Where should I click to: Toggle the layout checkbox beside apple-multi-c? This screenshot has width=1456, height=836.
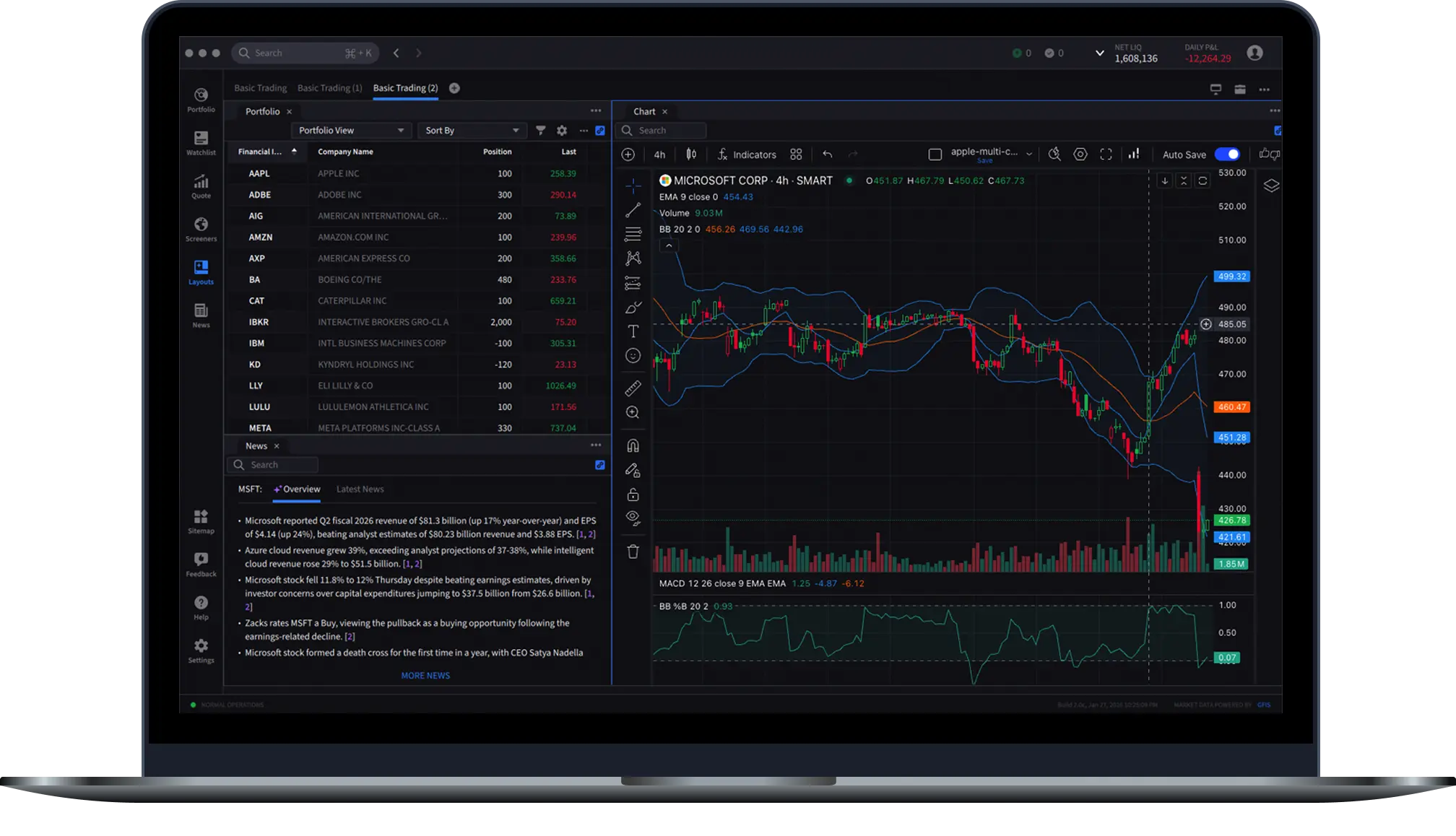(935, 154)
